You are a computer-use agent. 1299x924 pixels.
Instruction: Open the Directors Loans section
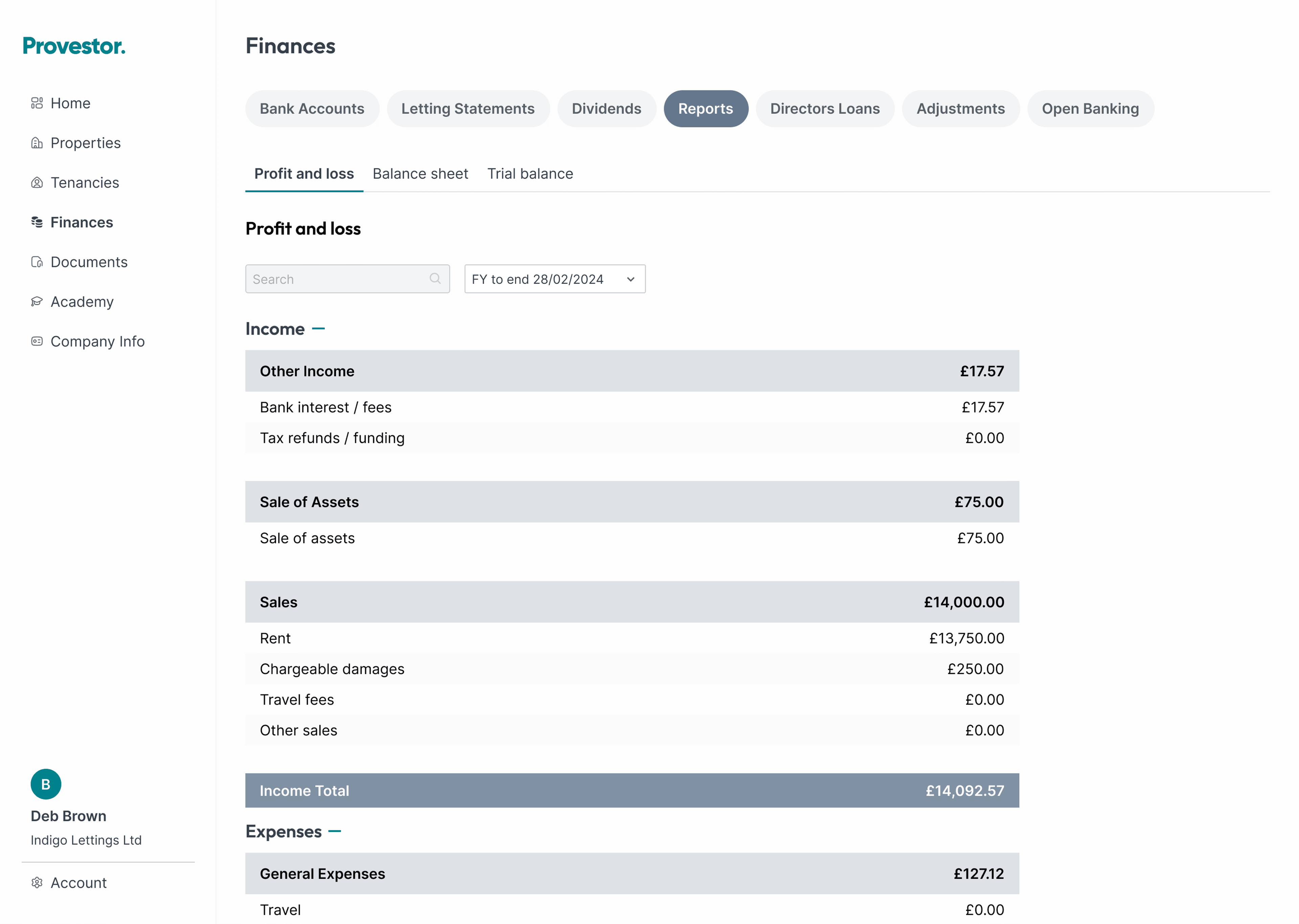point(824,109)
